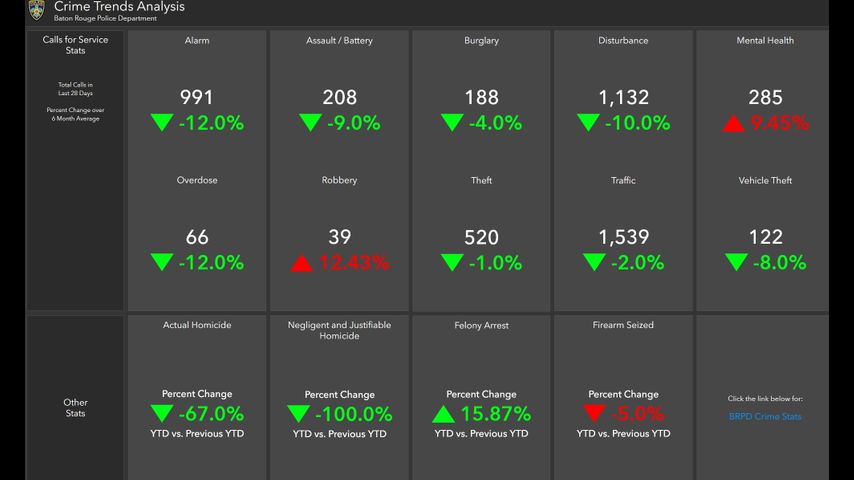Click the red up arrow for Robbery
Image resolution: width=854 pixels, height=480 pixels.
[x=301, y=263]
